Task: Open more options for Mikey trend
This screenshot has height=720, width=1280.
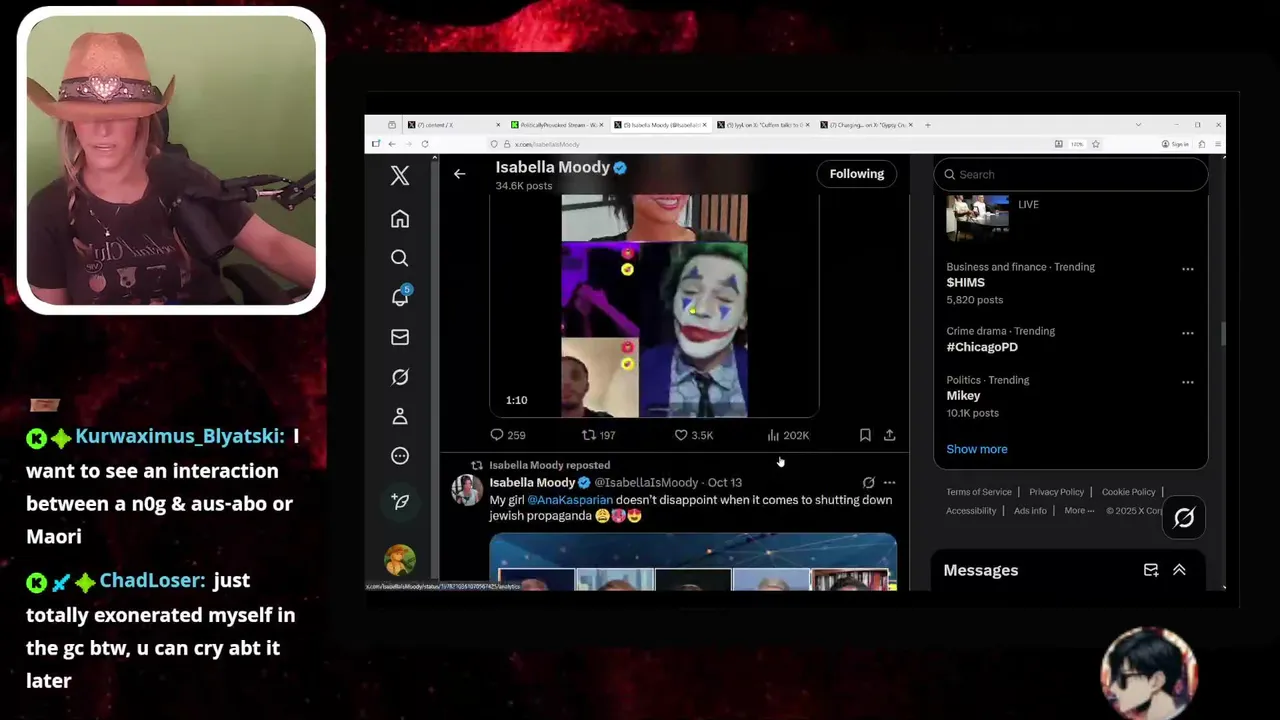Action: tap(1188, 382)
